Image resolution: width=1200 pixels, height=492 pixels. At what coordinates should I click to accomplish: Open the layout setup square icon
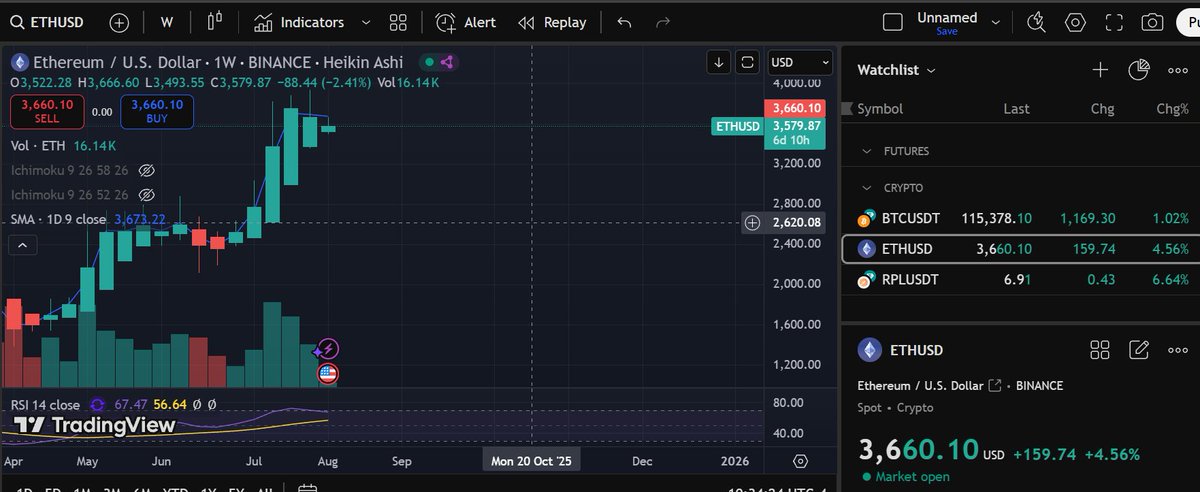(x=893, y=22)
